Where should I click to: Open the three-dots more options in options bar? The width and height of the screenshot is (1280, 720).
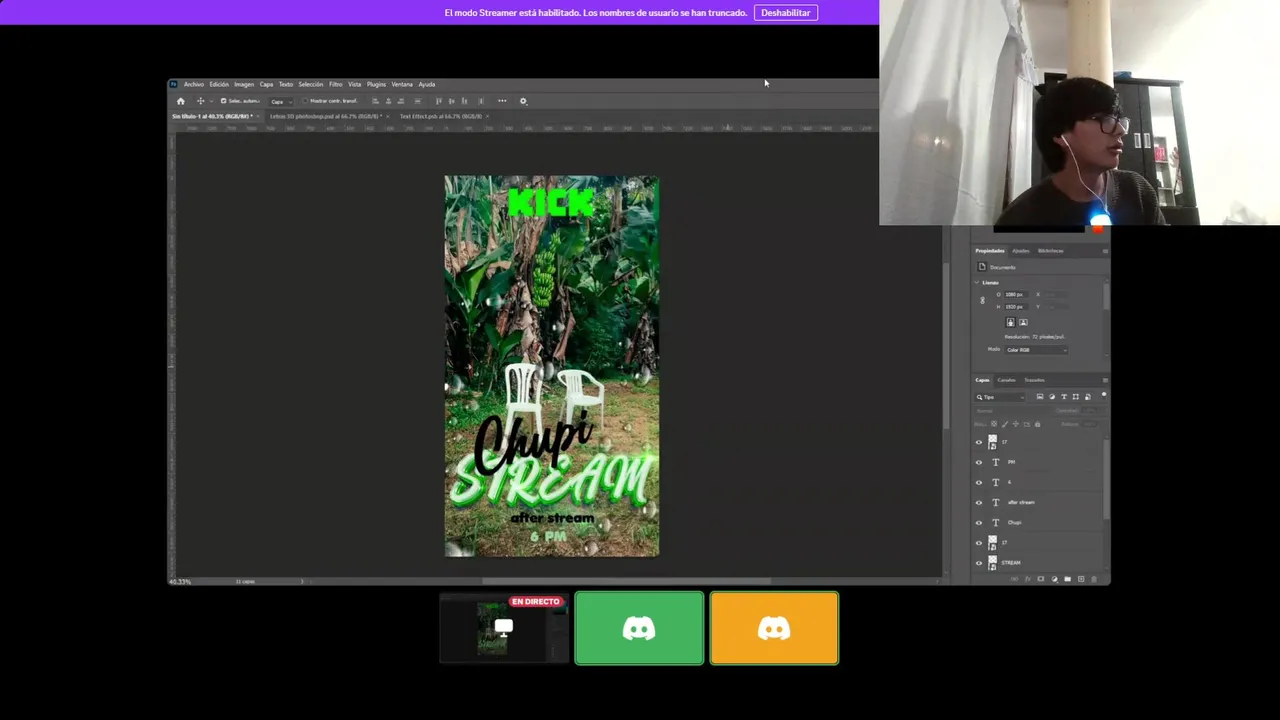pos(502,101)
